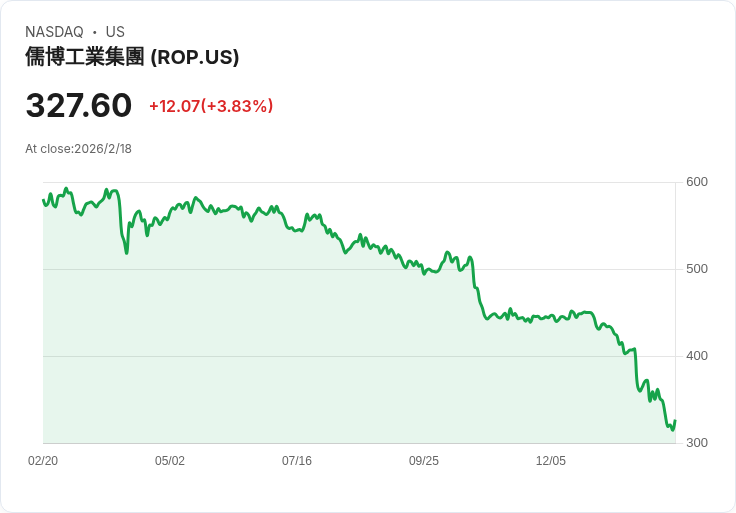Click the dot separator between NASDAQ and US

[94, 32]
